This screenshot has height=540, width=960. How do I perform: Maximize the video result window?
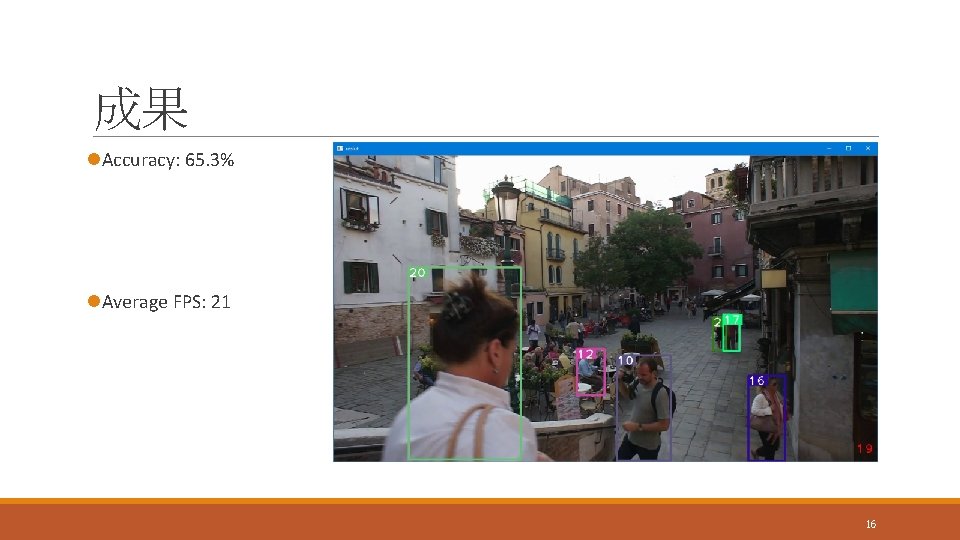click(x=849, y=148)
